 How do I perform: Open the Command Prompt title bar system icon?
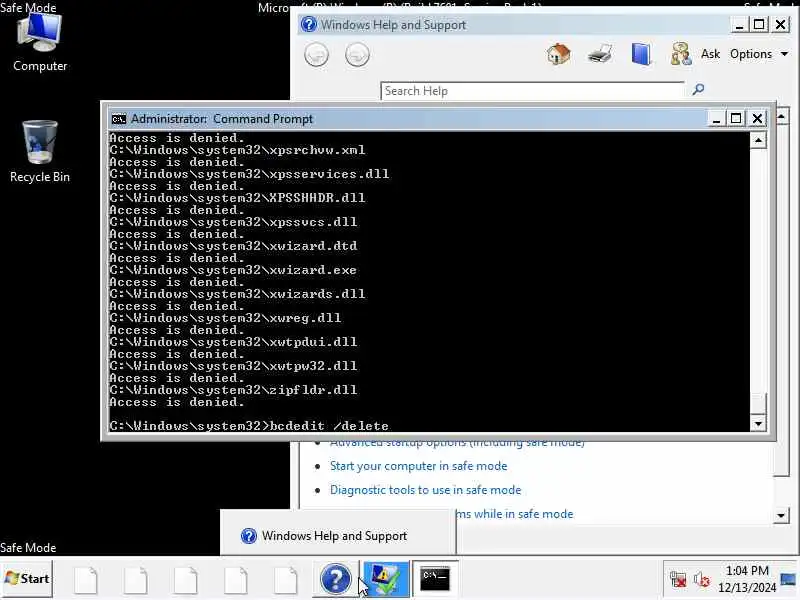click(x=118, y=119)
